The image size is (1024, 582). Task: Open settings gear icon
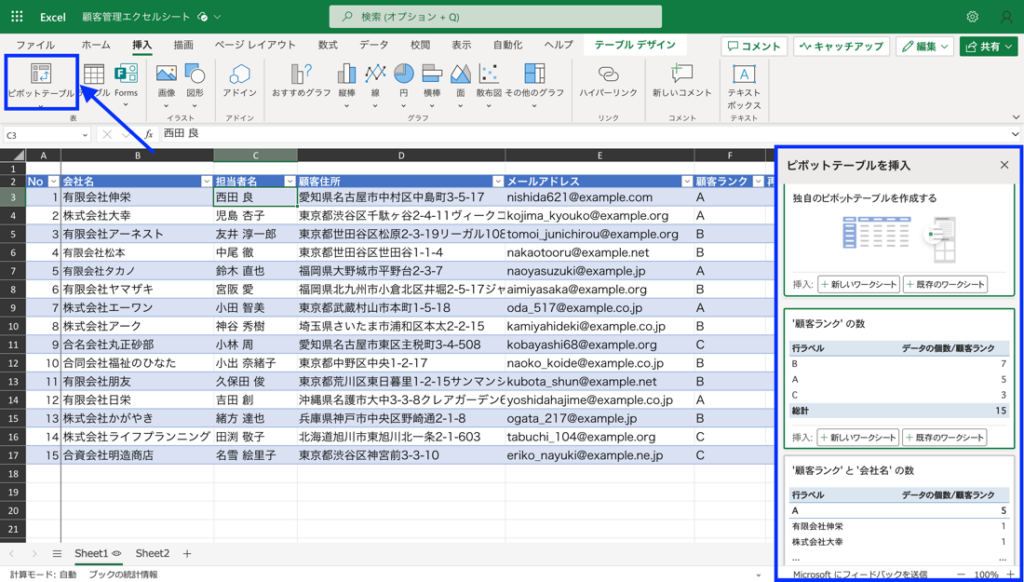(x=972, y=17)
